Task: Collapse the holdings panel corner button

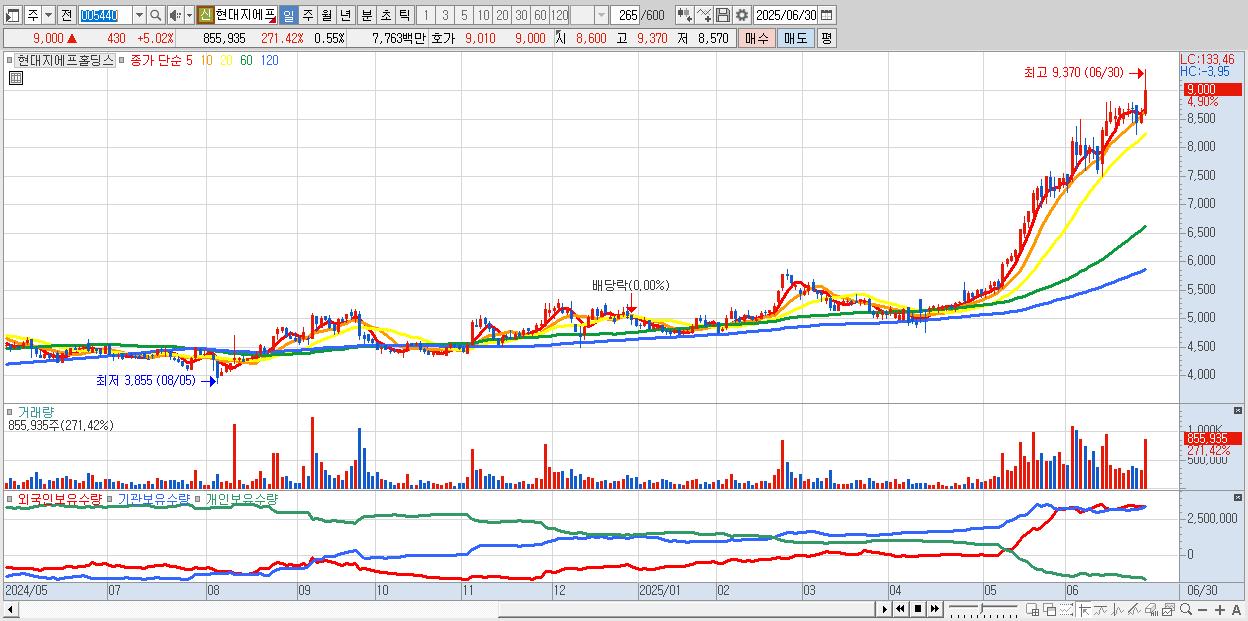Action: click(x=1238, y=497)
